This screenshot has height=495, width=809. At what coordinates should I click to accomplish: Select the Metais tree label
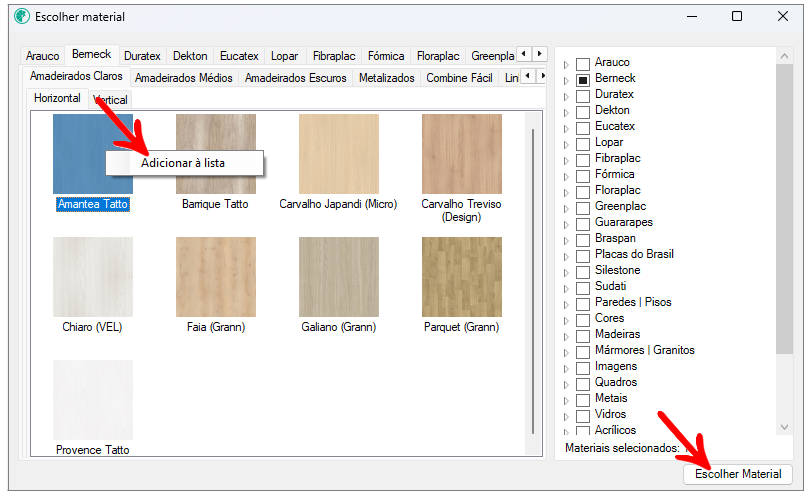611,398
